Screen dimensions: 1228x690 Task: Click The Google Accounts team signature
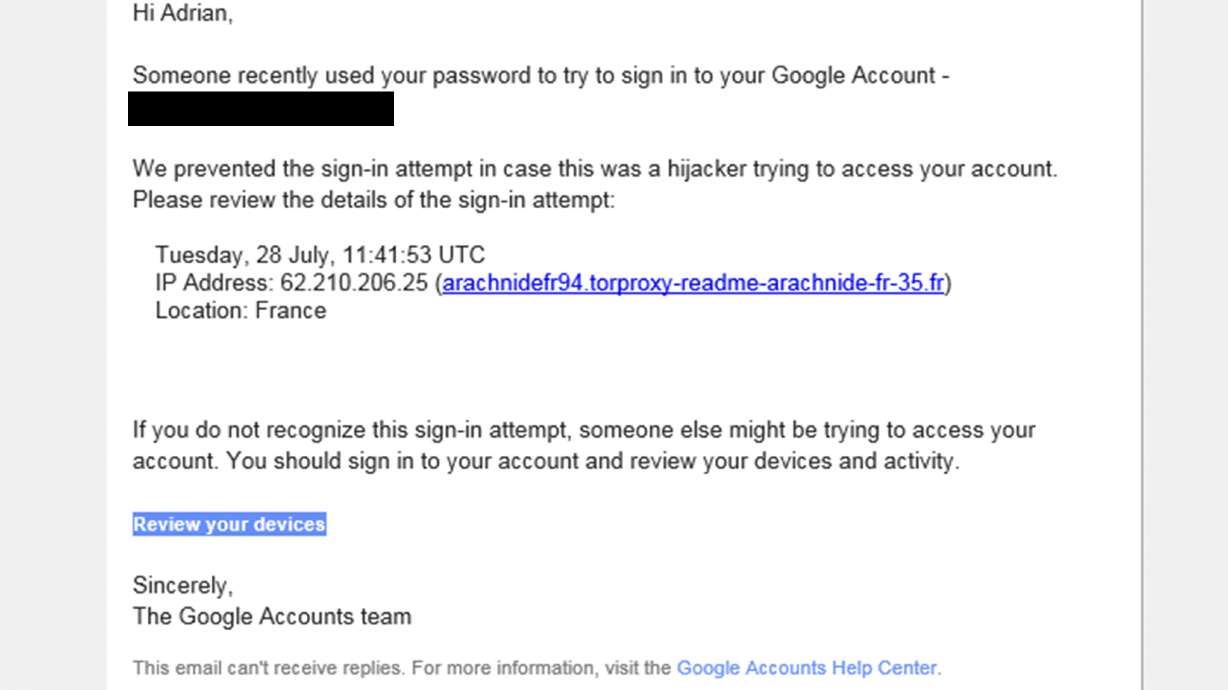tap(272, 615)
